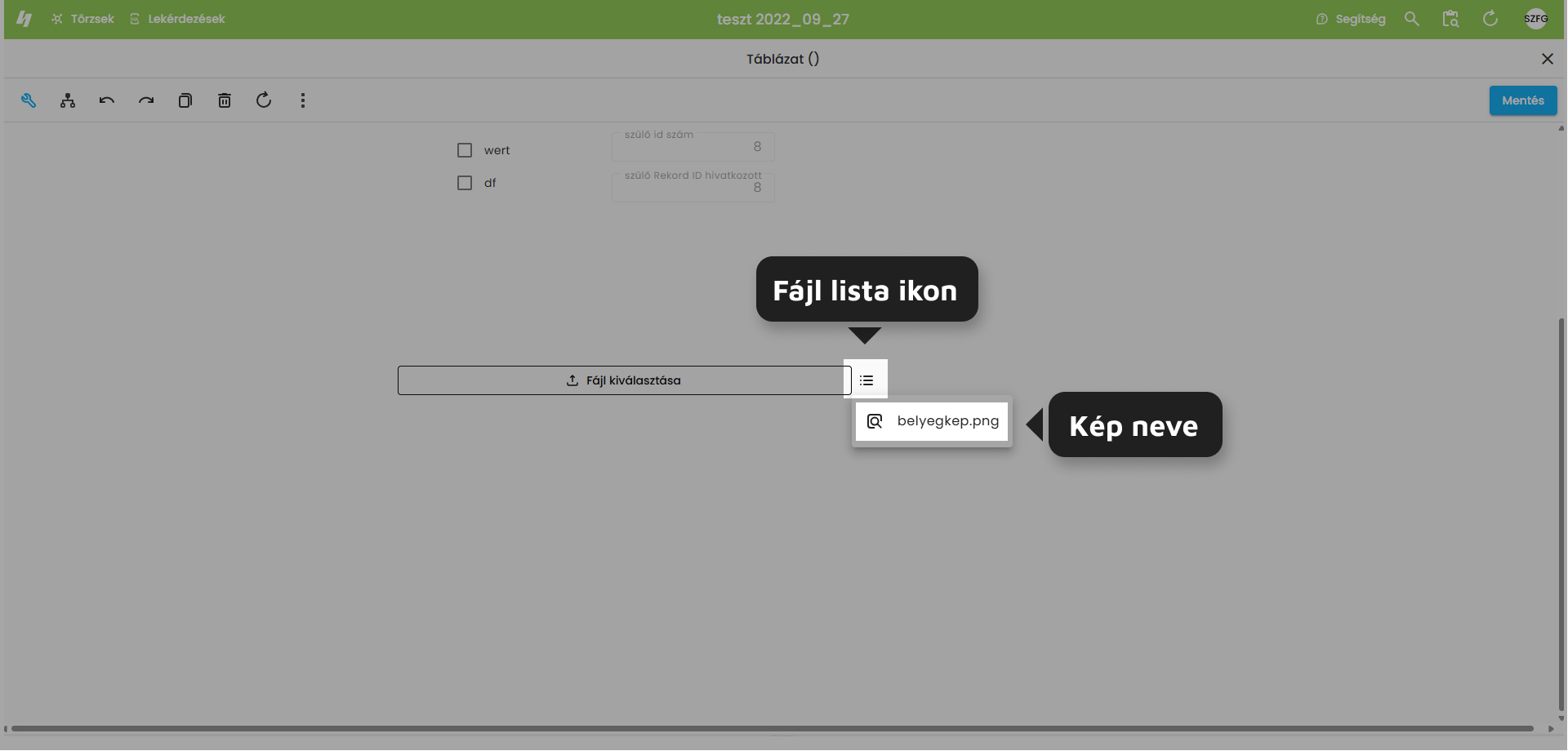
Task: Open the SZFG user avatar menu
Action: pyautogui.click(x=1536, y=19)
